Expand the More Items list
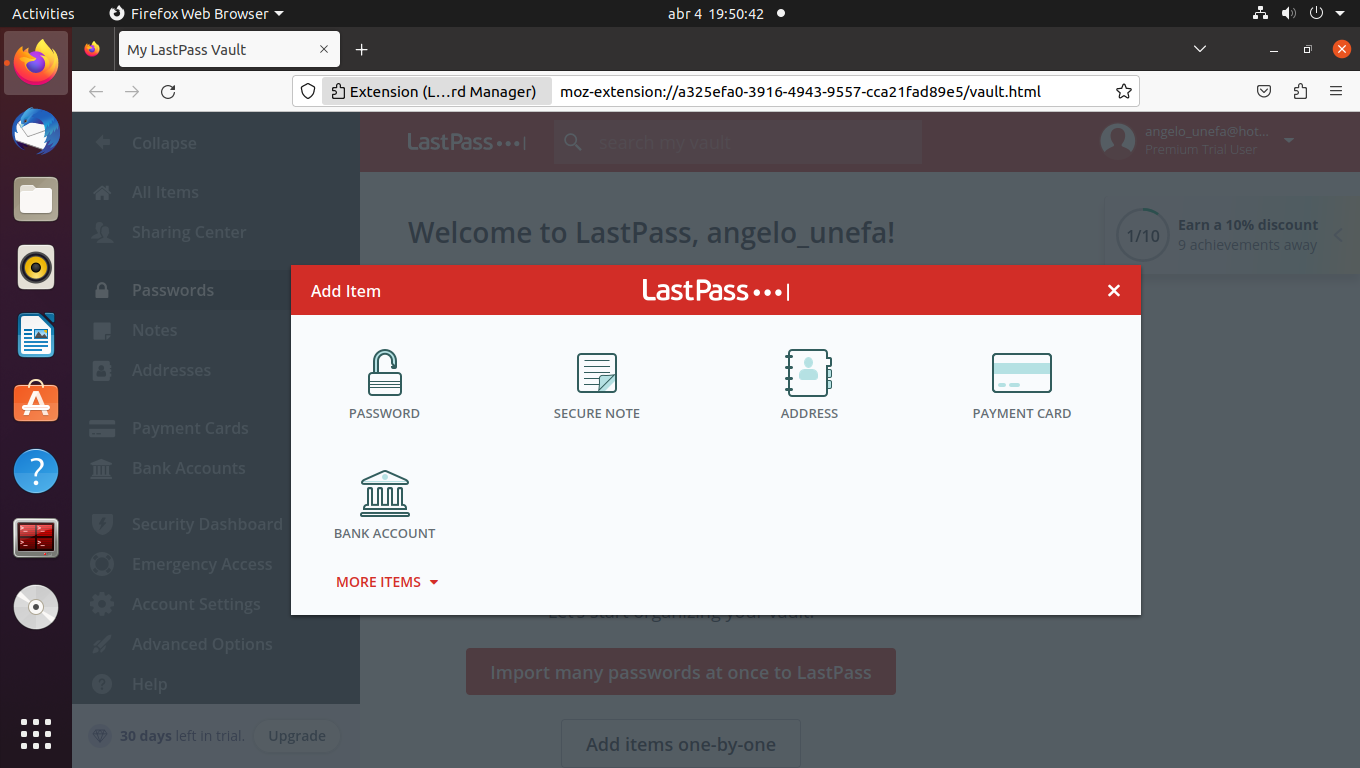The height and width of the screenshot is (768, 1360). 387,582
